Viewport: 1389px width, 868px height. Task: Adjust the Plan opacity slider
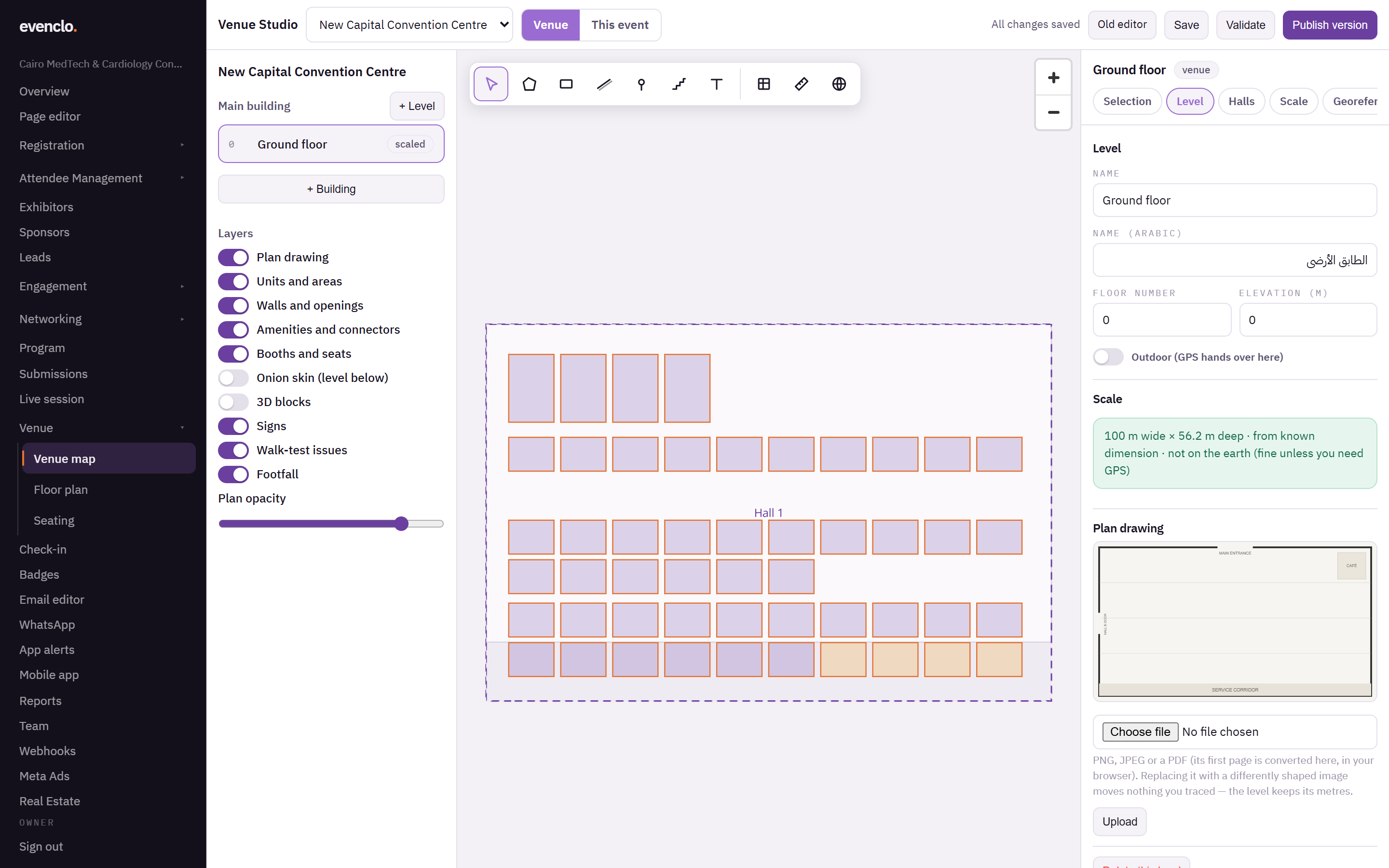331,524
